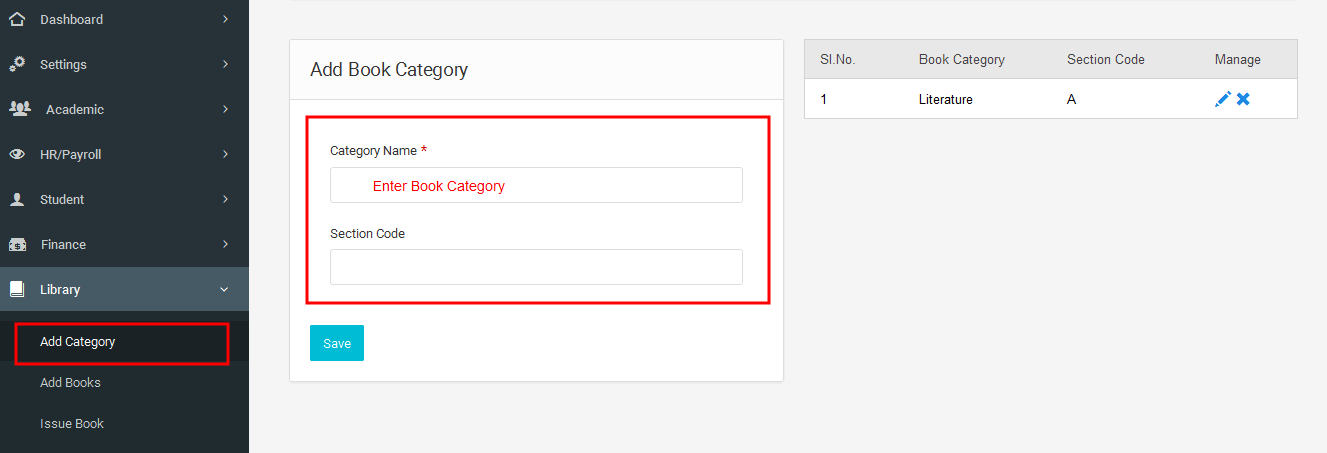Image resolution: width=1327 pixels, height=453 pixels.
Task: Edit Literature category with pencil icon
Action: click(1223, 99)
